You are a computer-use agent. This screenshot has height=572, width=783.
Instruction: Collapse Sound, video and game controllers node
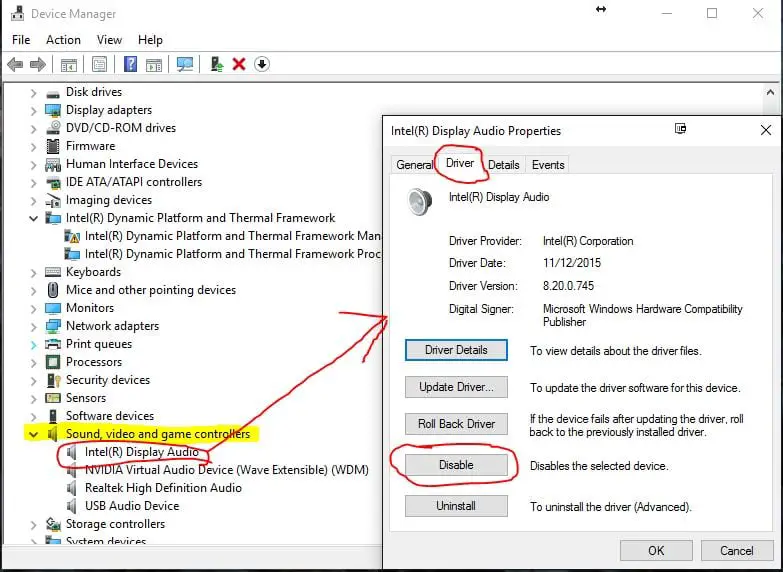click(33, 435)
